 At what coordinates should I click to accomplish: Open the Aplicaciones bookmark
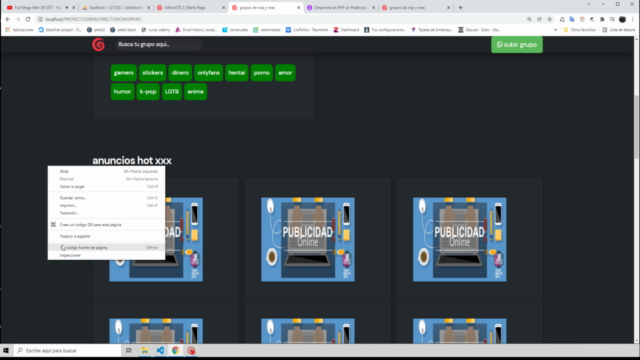[x=20, y=30]
